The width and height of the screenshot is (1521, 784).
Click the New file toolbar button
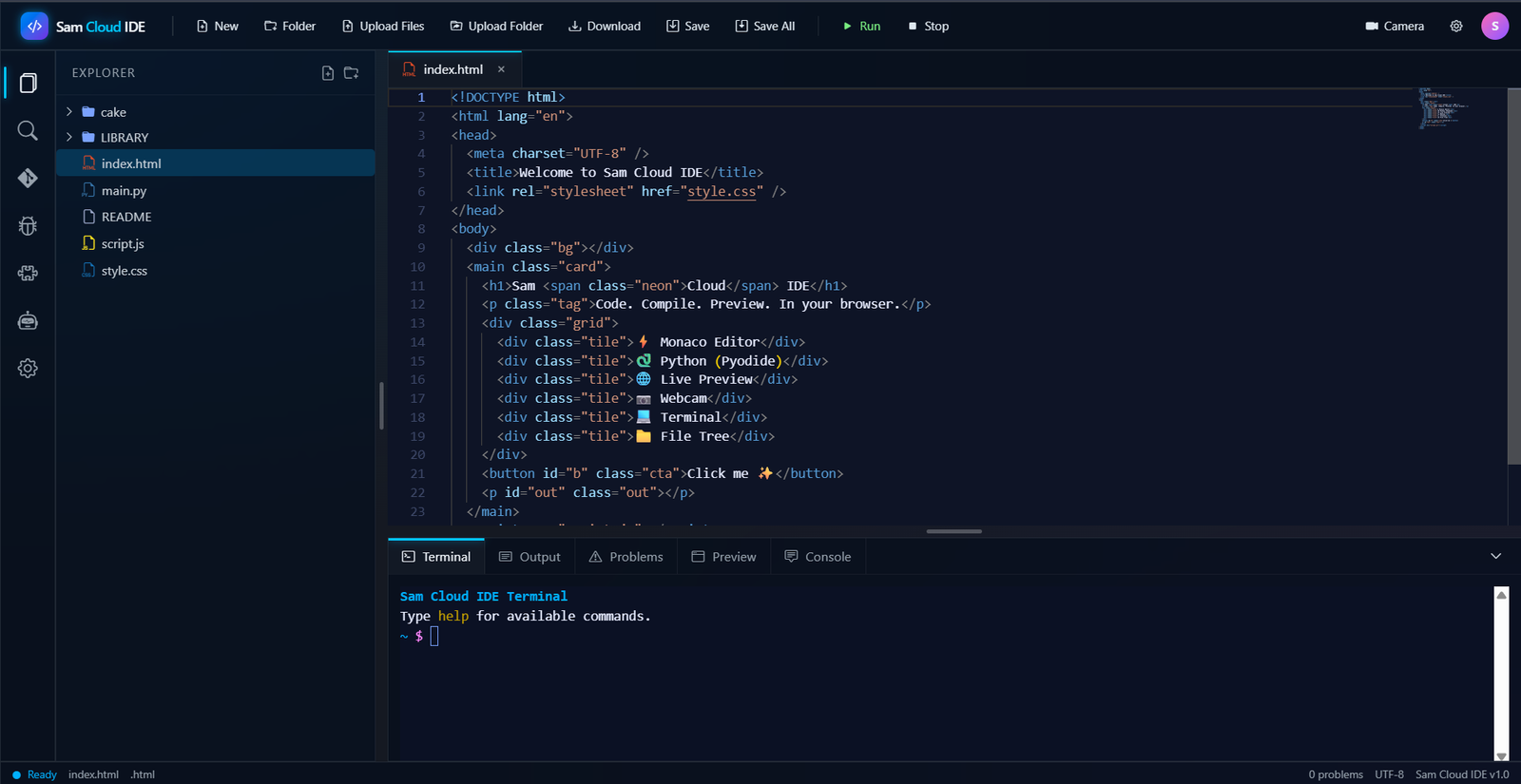tap(217, 26)
